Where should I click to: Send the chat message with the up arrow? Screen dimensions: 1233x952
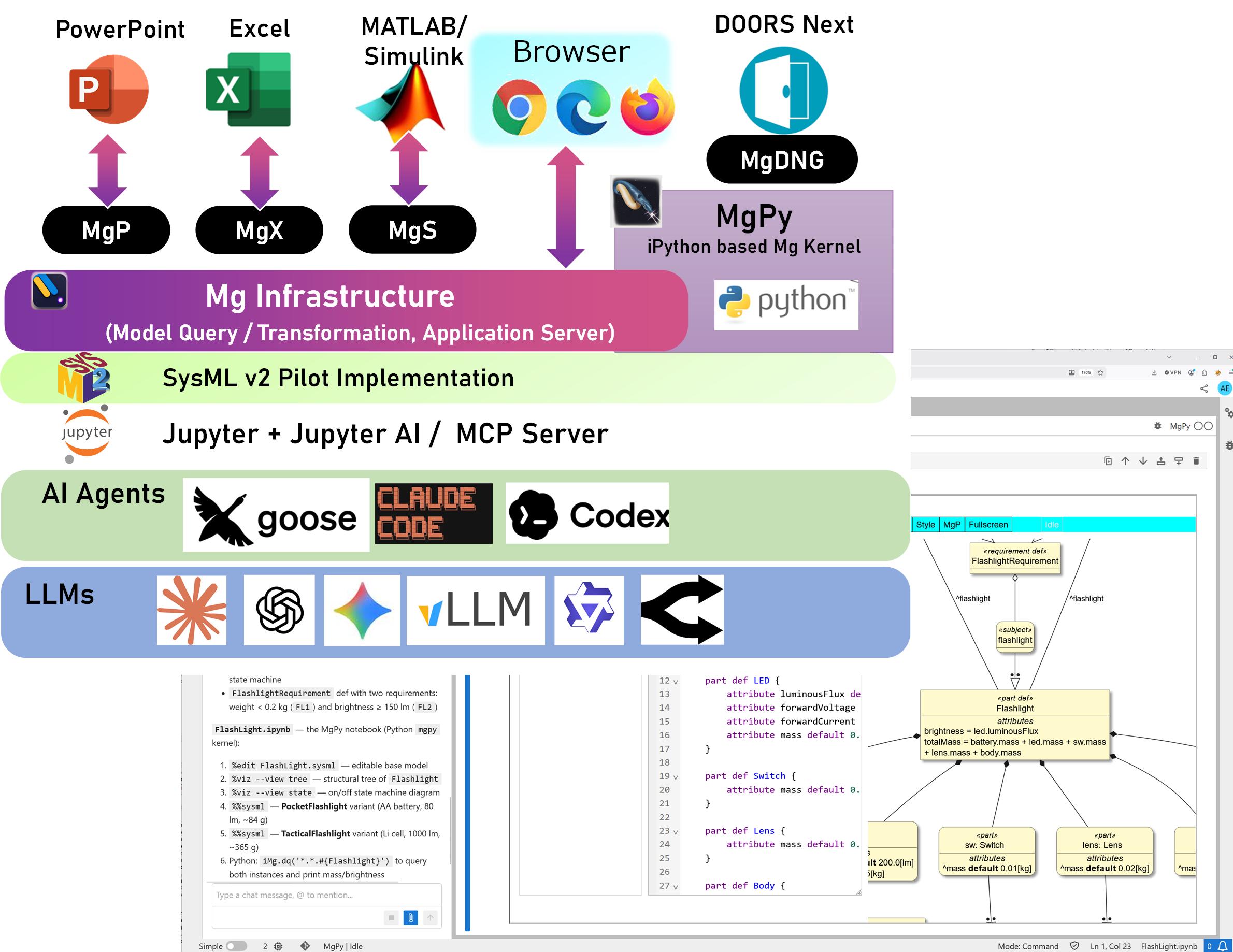pyautogui.click(x=430, y=918)
